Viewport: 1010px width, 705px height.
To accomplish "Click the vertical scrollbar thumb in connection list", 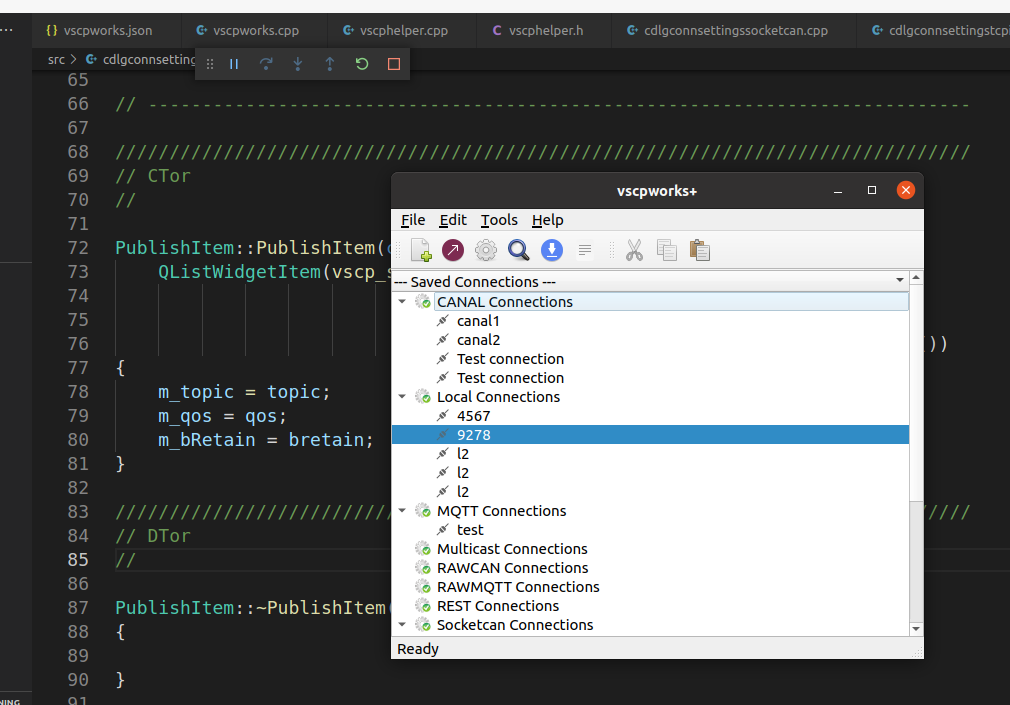I will [x=916, y=392].
